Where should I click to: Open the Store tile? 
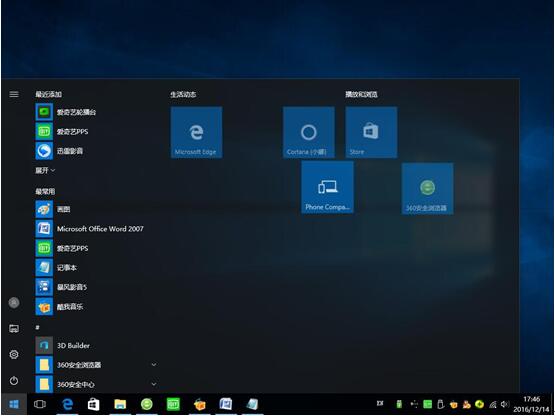tap(371, 132)
